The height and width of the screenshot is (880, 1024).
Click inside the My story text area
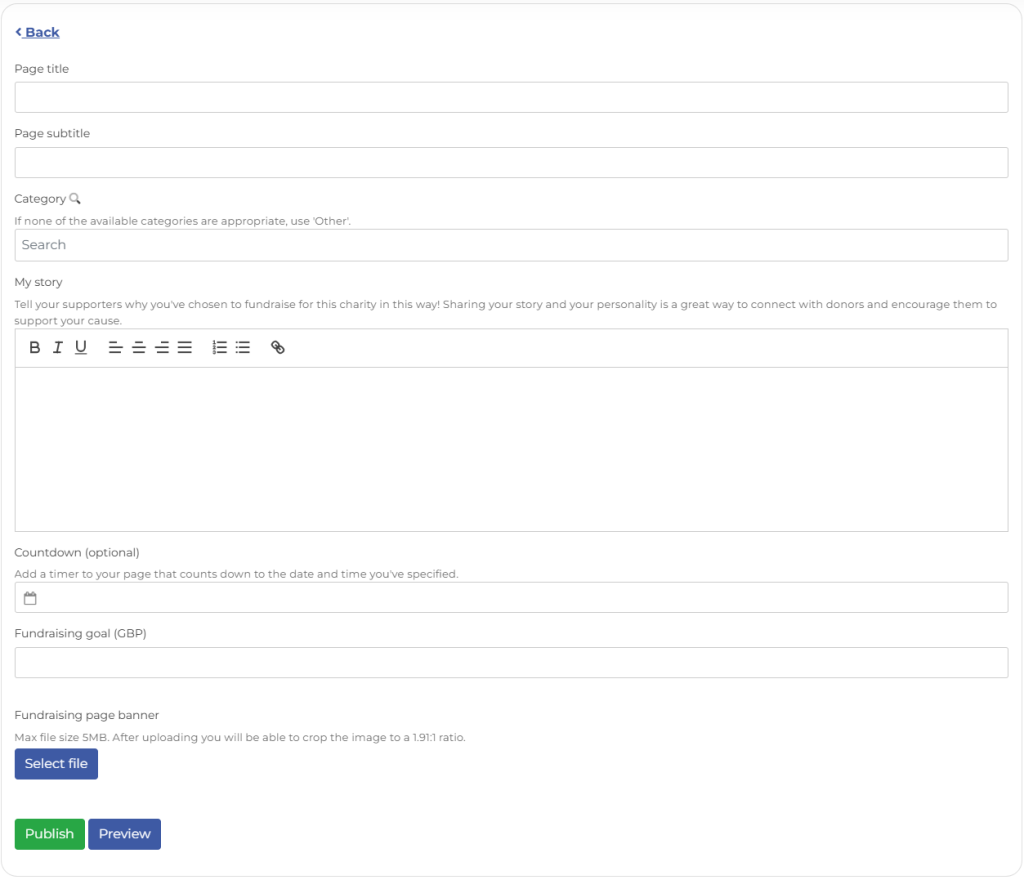coord(511,445)
